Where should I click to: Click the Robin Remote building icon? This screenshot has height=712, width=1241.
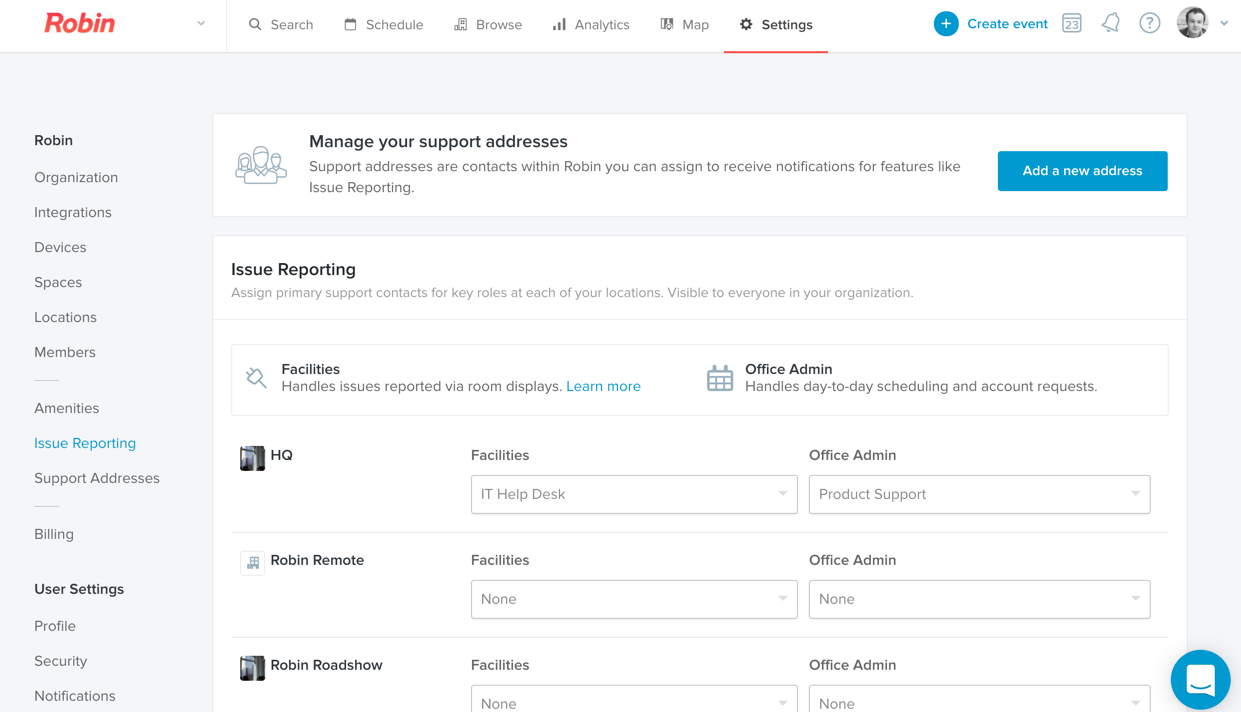click(x=252, y=562)
